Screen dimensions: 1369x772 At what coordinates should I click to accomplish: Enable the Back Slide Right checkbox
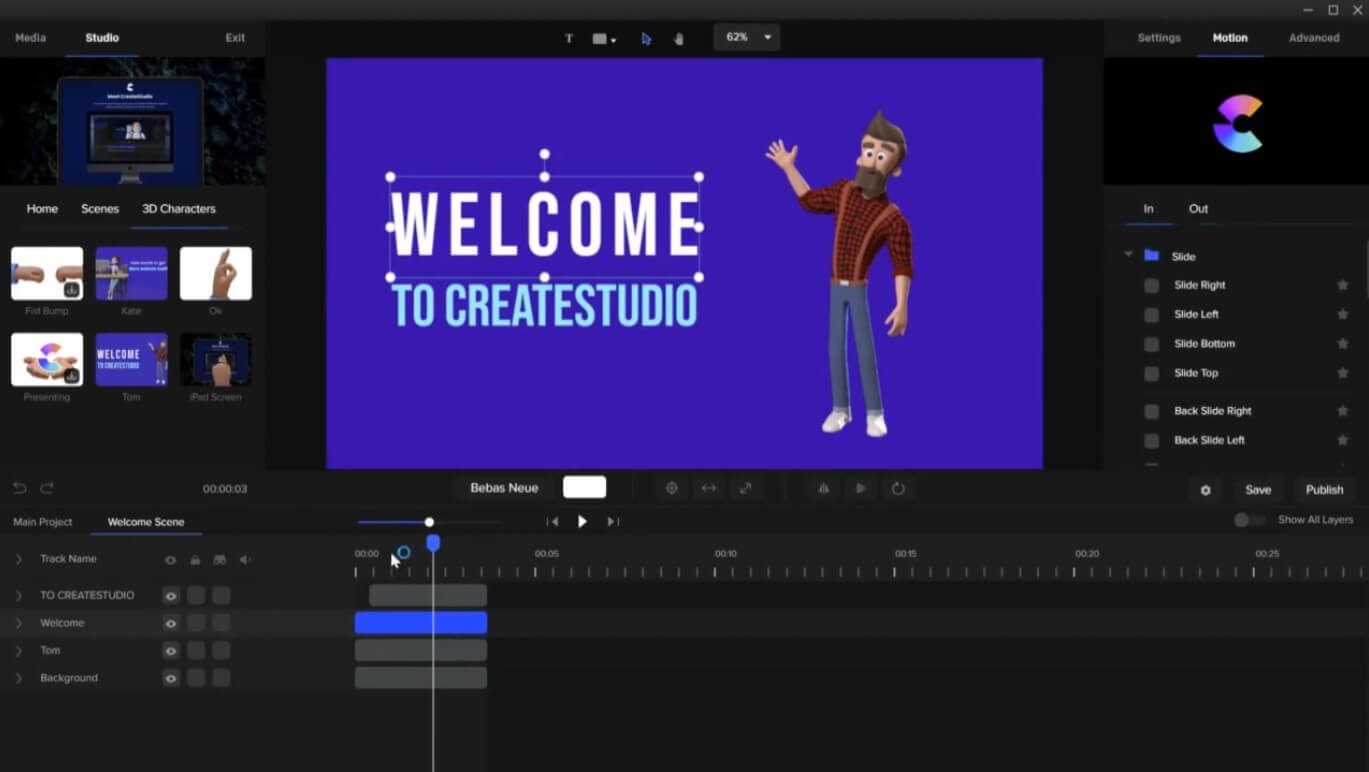pyautogui.click(x=1152, y=411)
